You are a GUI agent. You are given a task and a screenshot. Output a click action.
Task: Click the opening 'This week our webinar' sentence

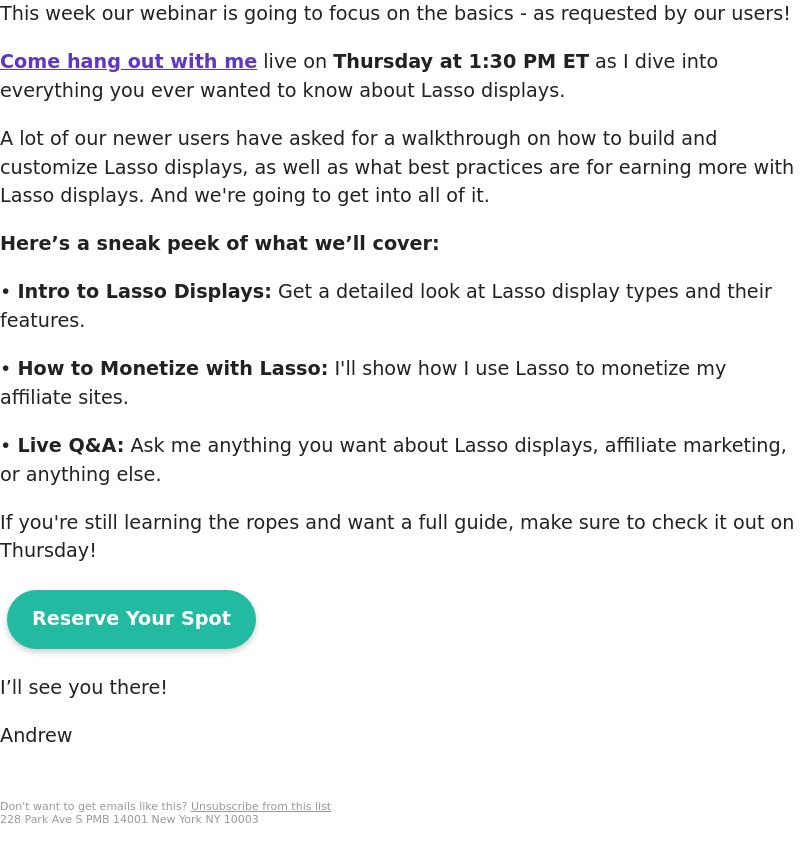coord(395,13)
